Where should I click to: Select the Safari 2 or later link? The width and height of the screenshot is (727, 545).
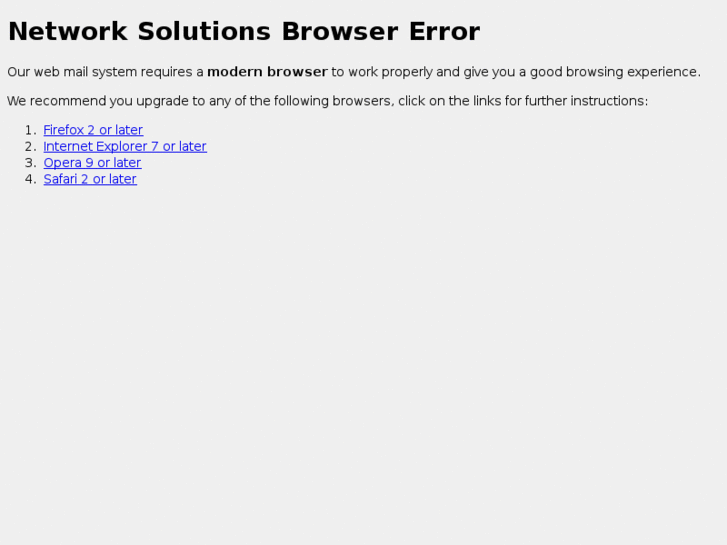90,179
